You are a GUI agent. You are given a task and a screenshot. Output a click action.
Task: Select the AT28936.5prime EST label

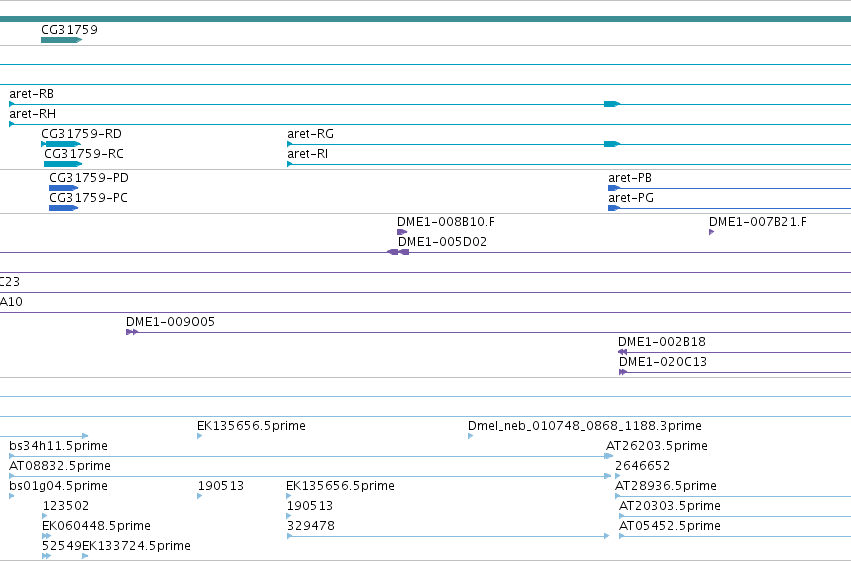[666, 486]
